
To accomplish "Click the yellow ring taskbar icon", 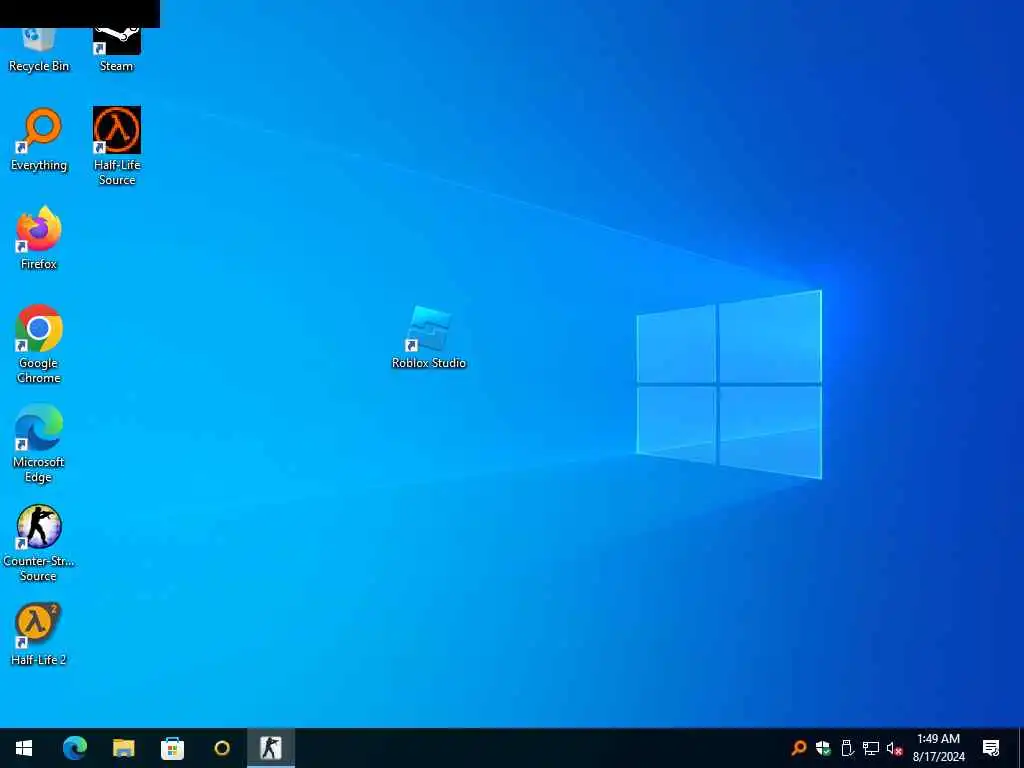I will [222, 748].
